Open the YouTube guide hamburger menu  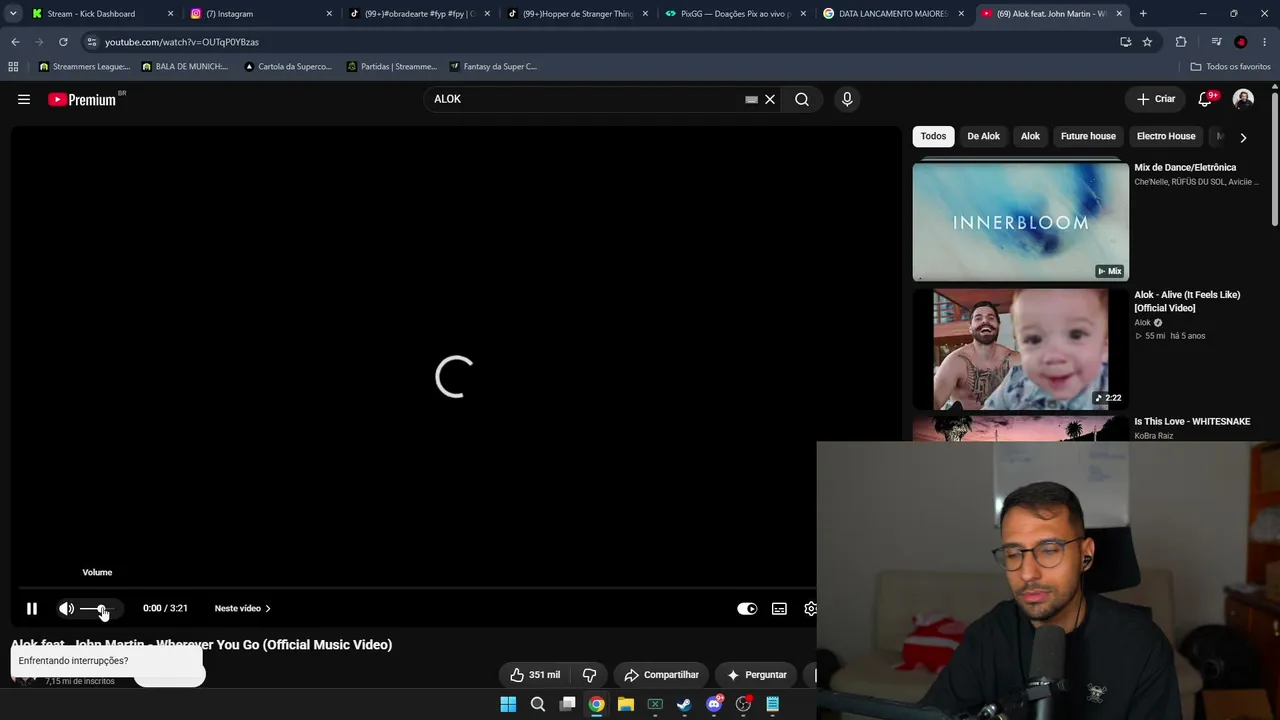(x=24, y=99)
